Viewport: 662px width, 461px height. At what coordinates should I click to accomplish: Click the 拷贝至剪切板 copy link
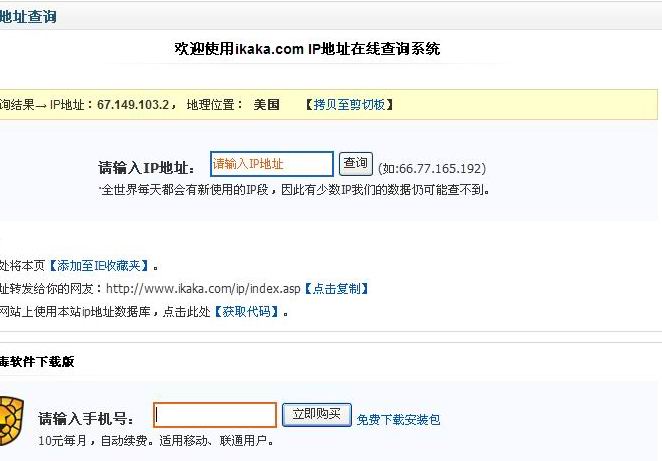[349, 104]
